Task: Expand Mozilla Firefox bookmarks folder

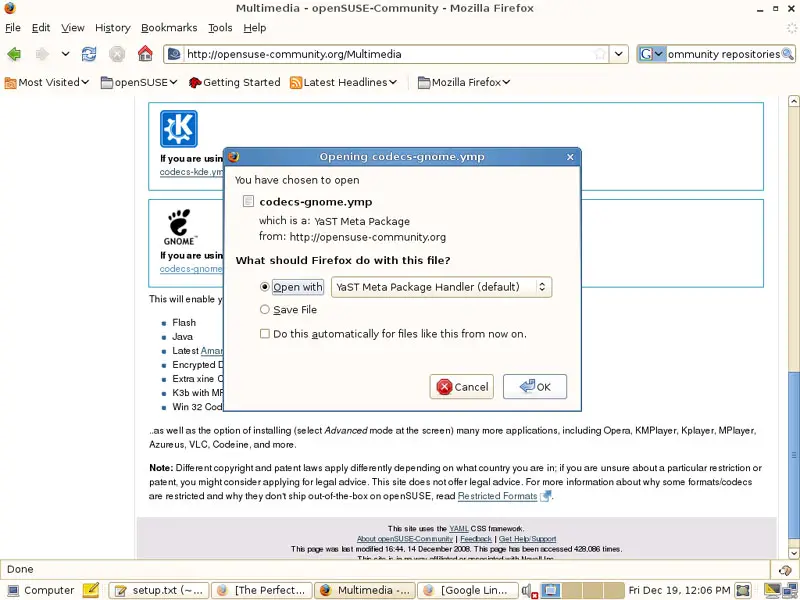Action: click(x=464, y=82)
